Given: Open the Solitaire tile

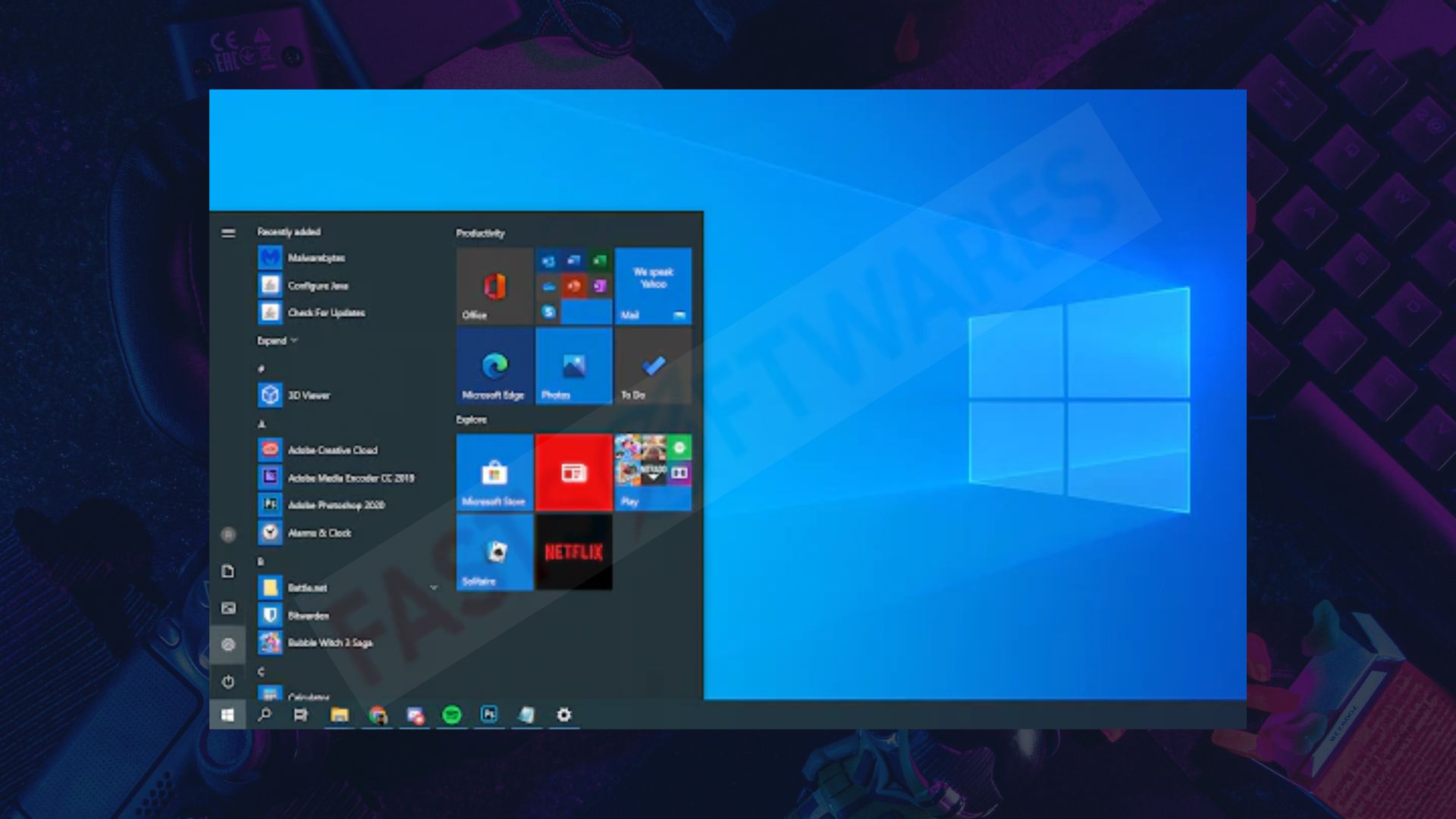Looking at the screenshot, I should coord(494,552).
